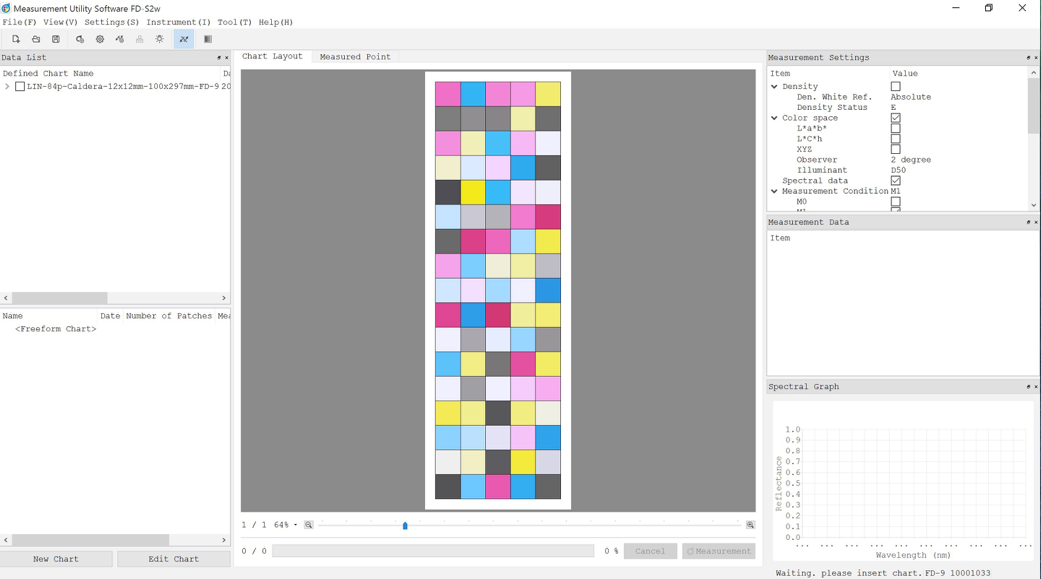Expand the LIN-84p-Caldera chart tree item
1041x579 pixels.
7,87
